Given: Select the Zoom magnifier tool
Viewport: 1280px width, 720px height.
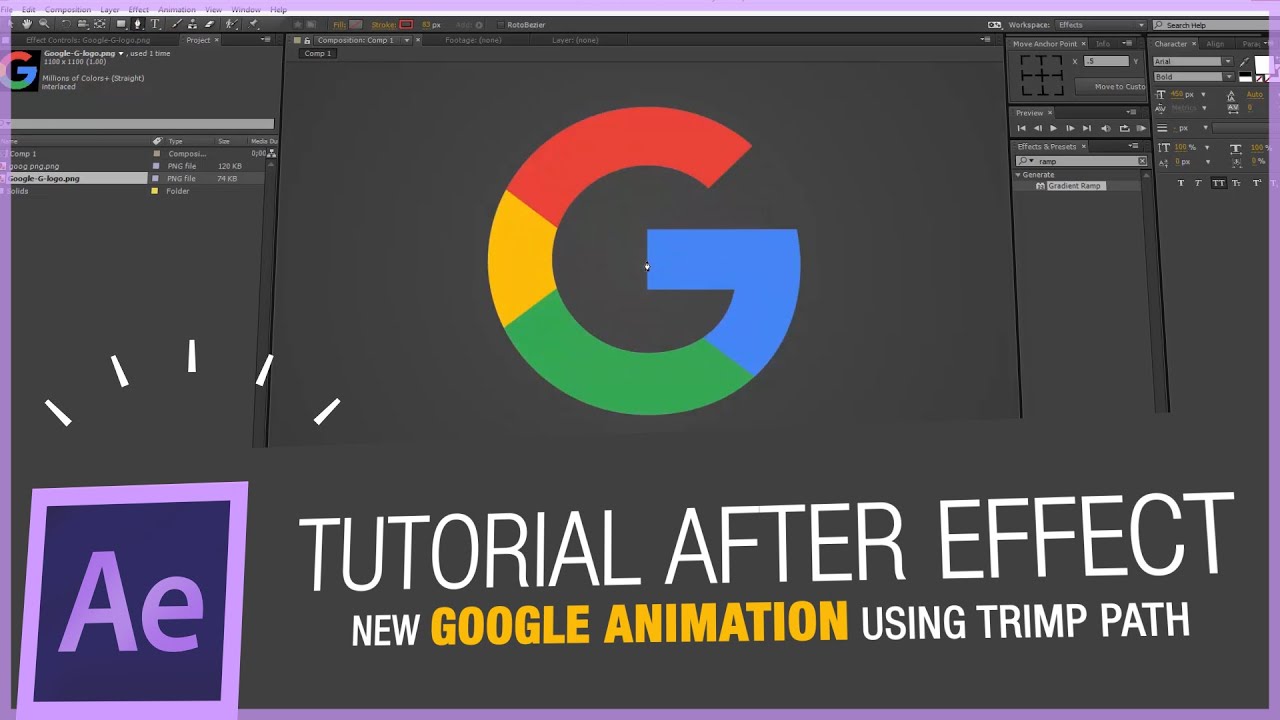Looking at the screenshot, I should click(x=44, y=24).
